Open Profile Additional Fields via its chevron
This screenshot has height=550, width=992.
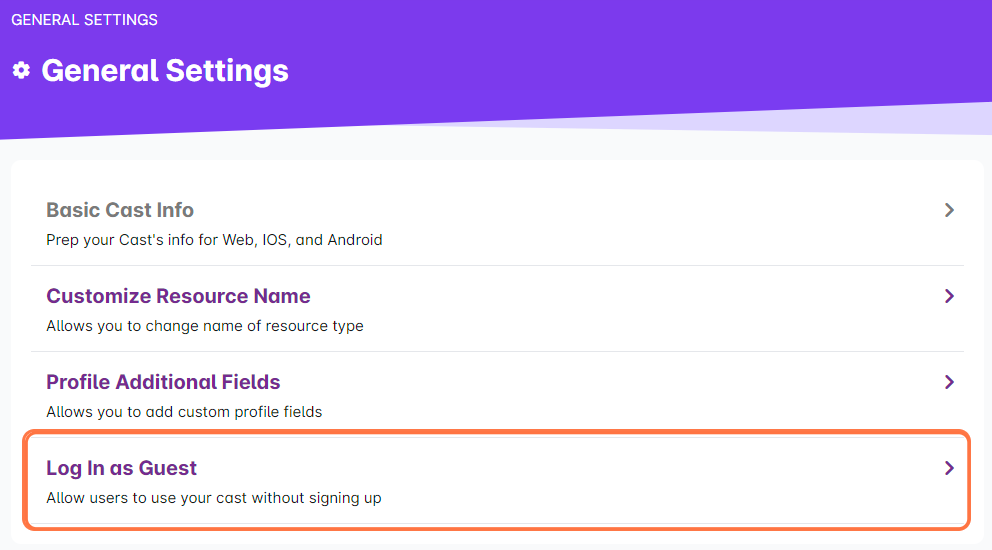pos(949,382)
